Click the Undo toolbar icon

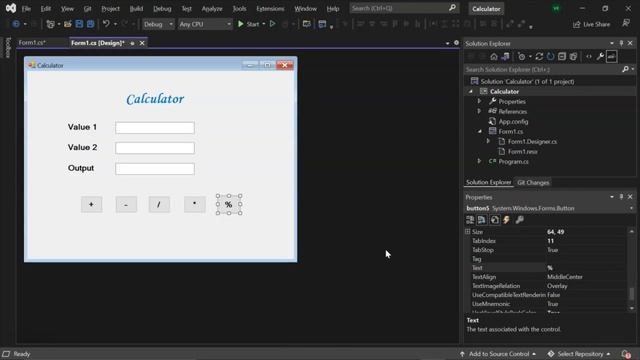click(106, 24)
